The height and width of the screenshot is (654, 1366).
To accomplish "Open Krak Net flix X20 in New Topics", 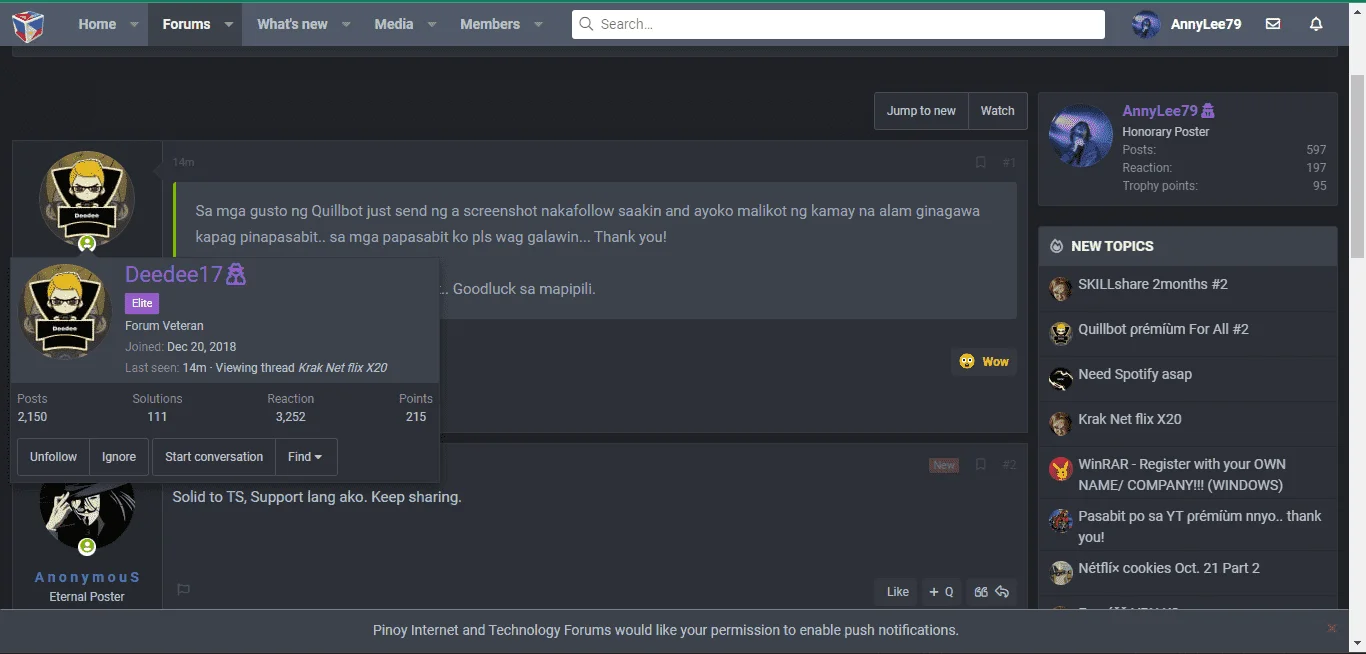I will (x=1130, y=419).
